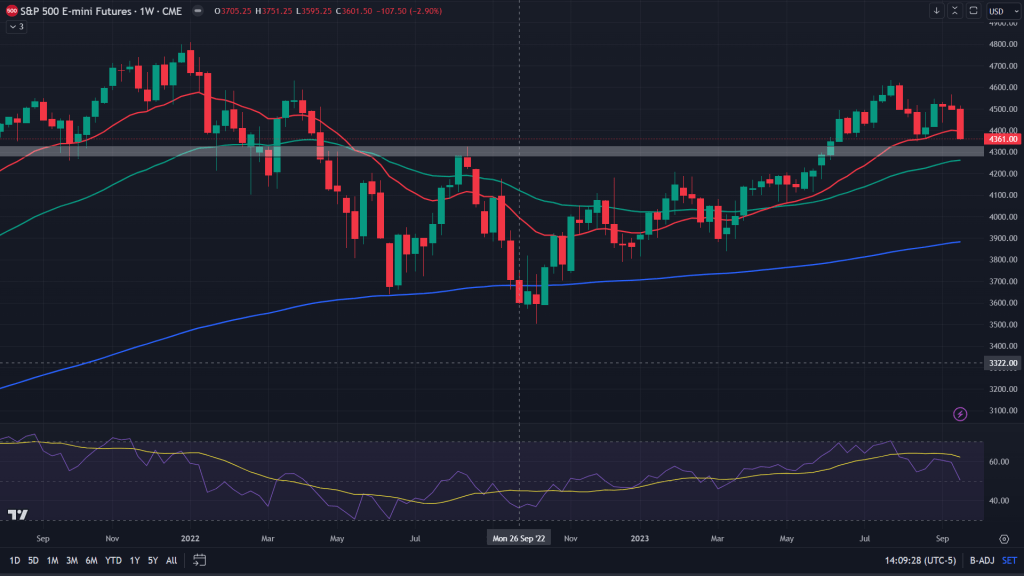Click the download arrow icon at top right
This screenshot has width=1024, height=576.
tap(937, 11)
